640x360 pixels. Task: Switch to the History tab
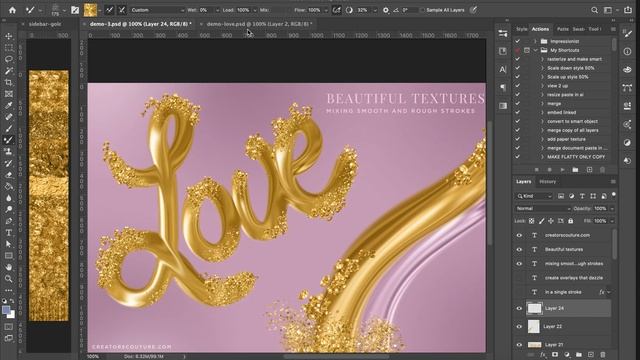click(x=548, y=182)
